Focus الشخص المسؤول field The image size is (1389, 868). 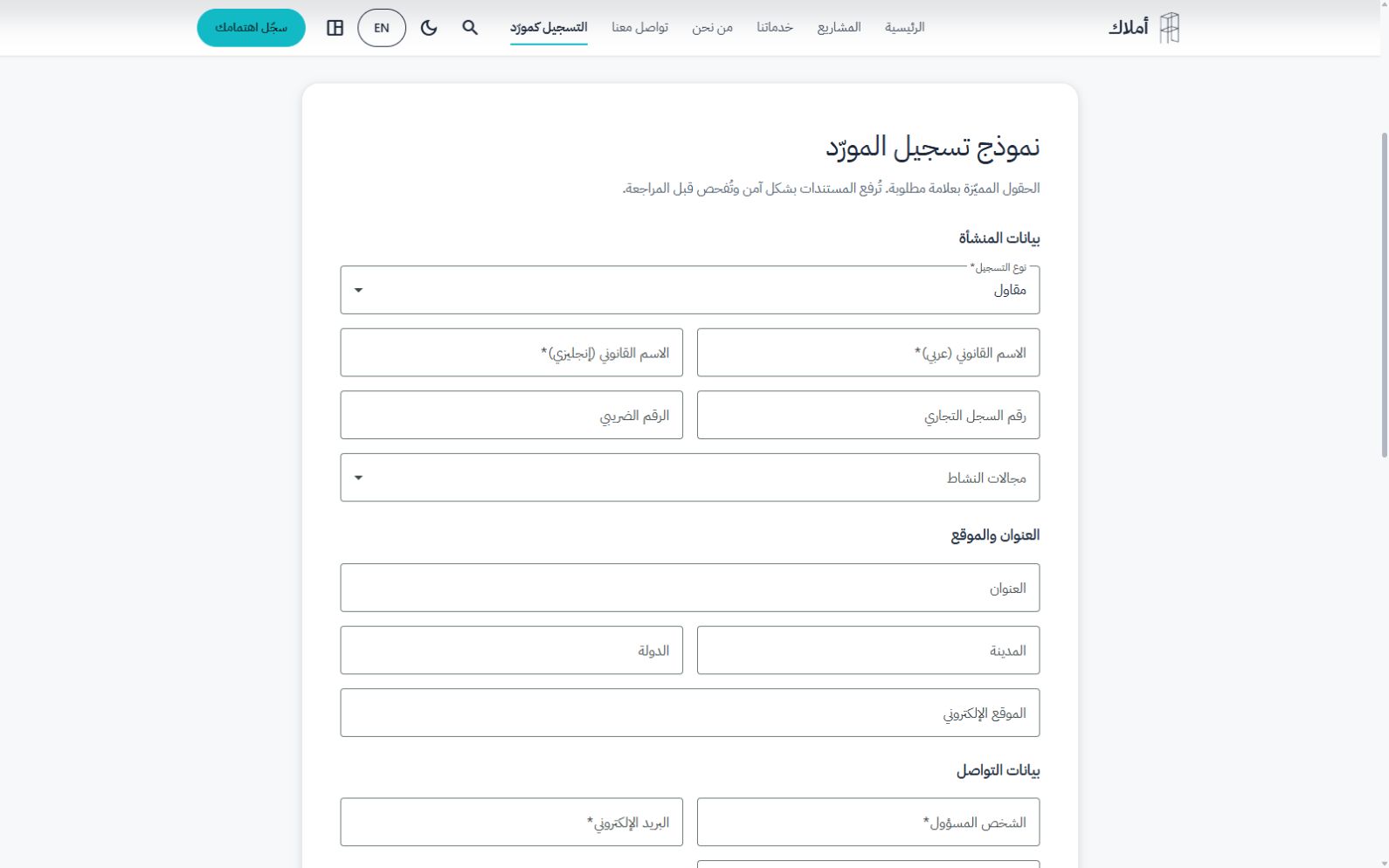868,823
